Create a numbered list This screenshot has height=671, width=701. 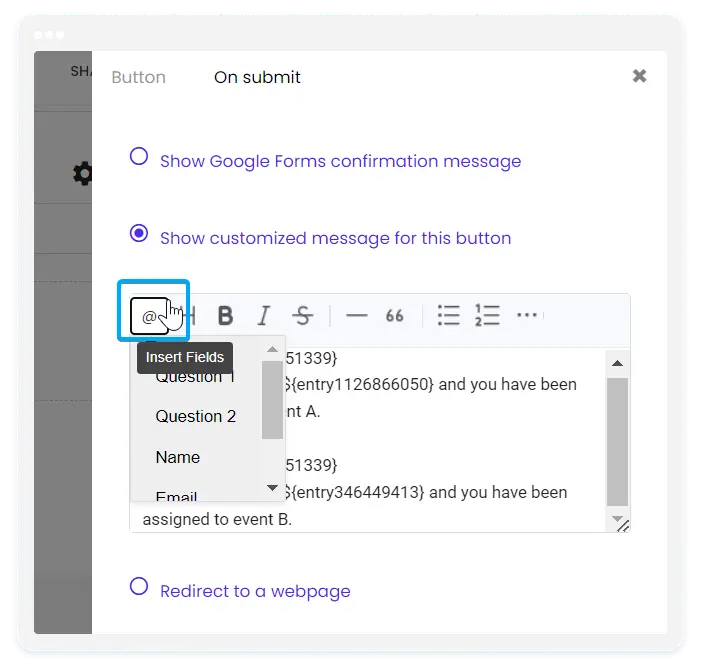coord(487,316)
